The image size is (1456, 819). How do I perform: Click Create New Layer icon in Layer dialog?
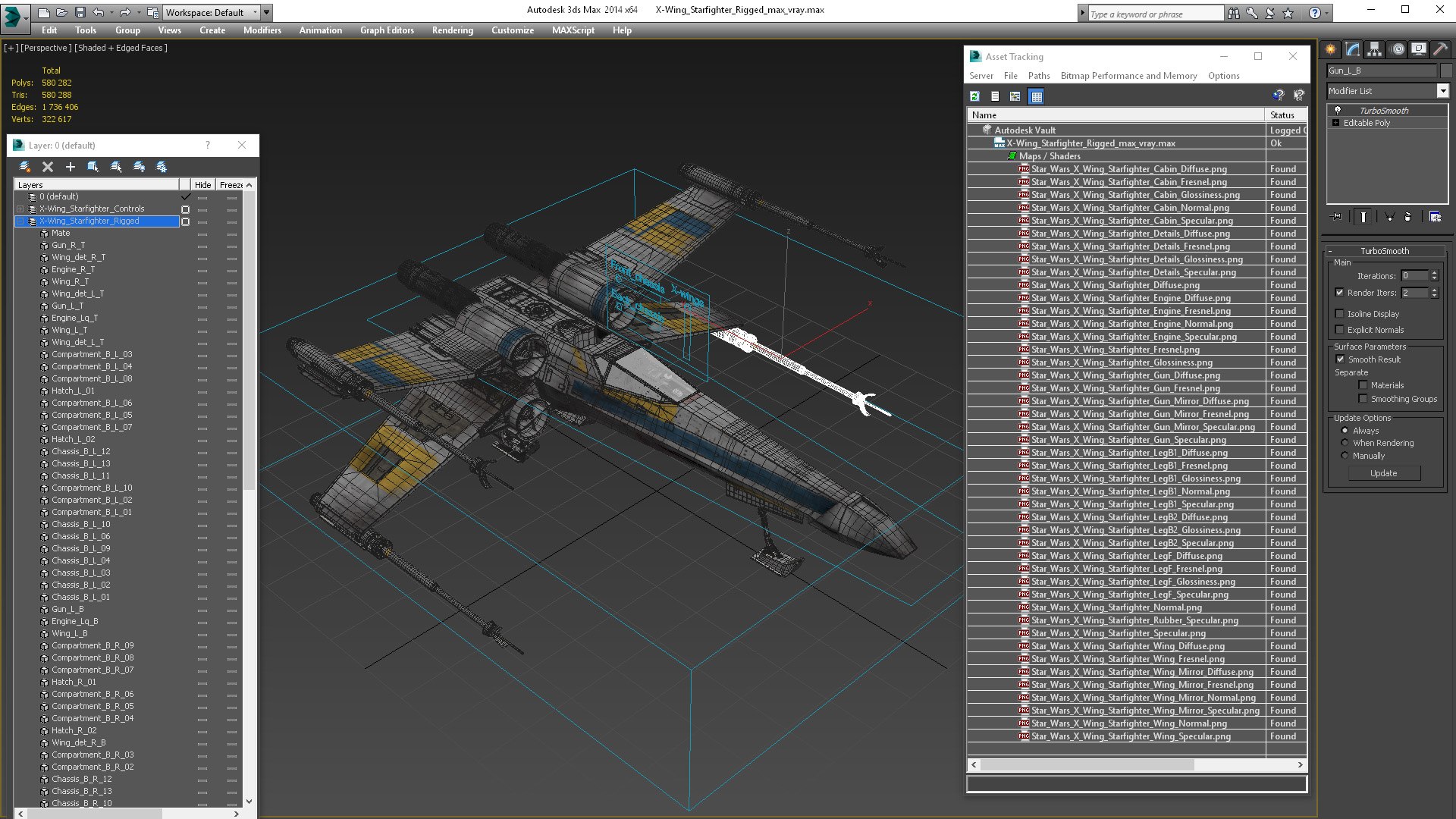coord(25,167)
